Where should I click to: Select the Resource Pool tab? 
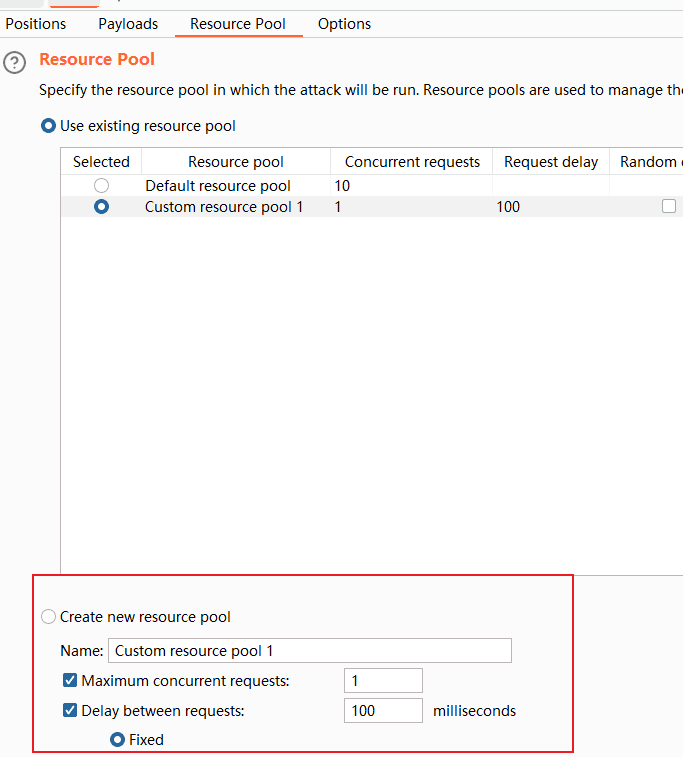(x=238, y=24)
